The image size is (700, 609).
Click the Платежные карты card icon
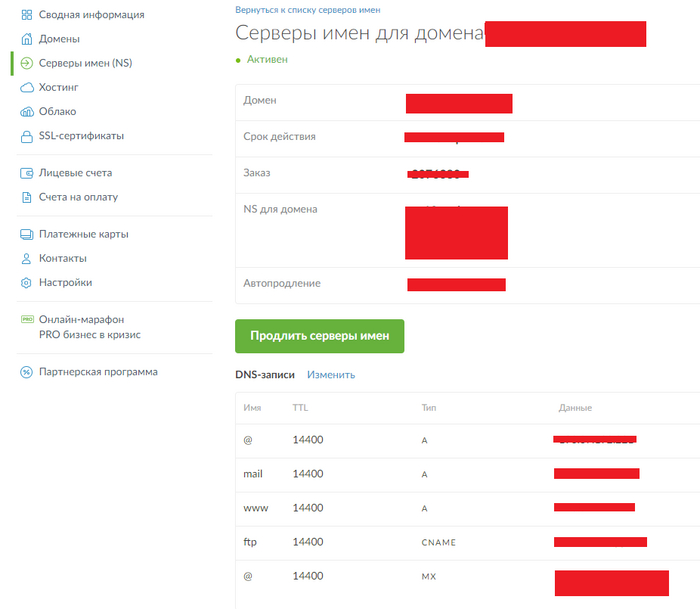(x=27, y=234)
